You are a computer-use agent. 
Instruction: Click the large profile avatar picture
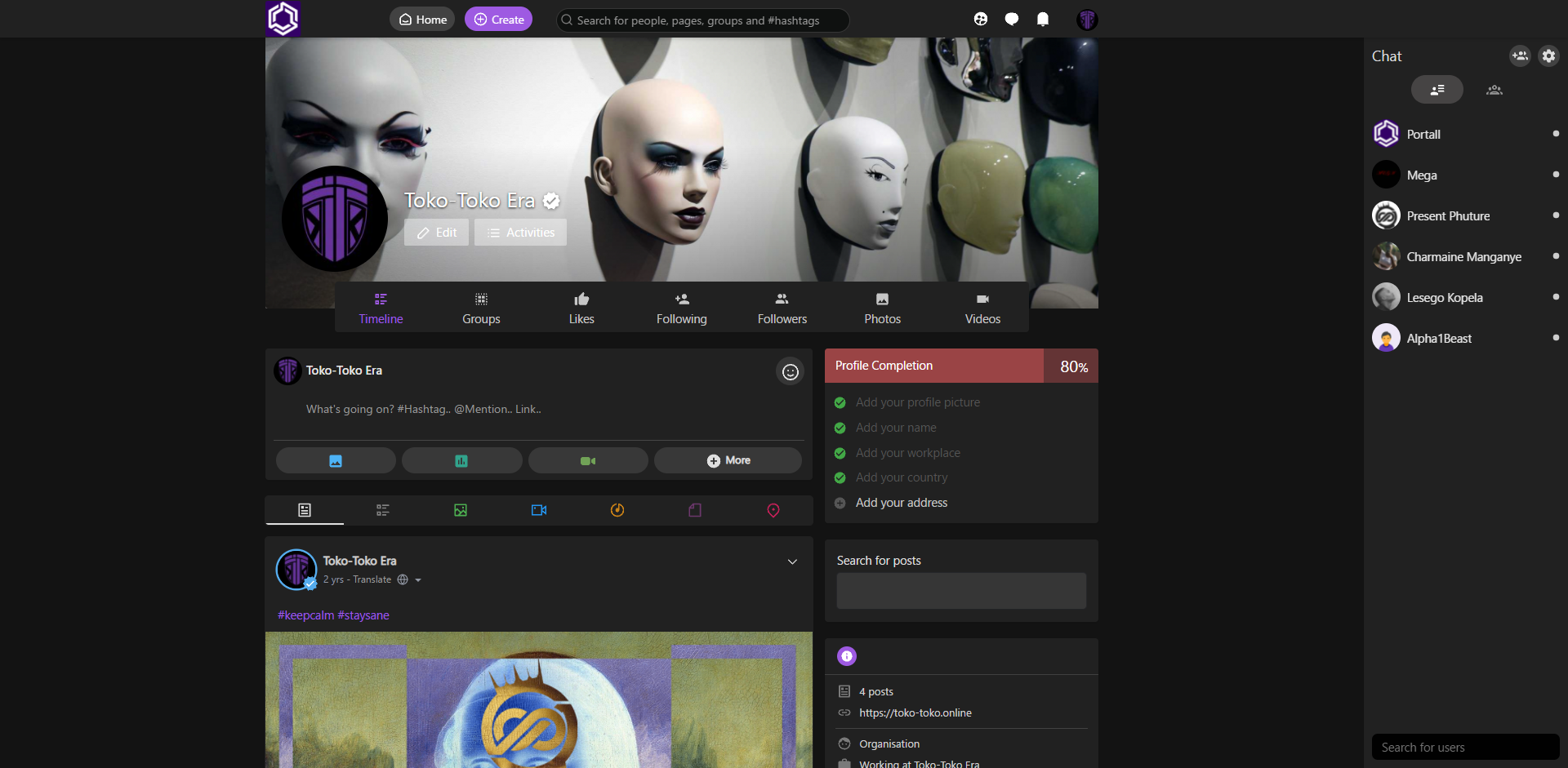click(x=335, y=219)
